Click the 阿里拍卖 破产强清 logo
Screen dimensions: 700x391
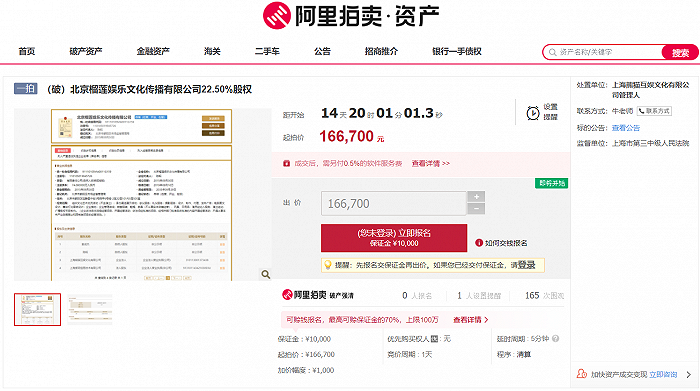coord(317,295)
